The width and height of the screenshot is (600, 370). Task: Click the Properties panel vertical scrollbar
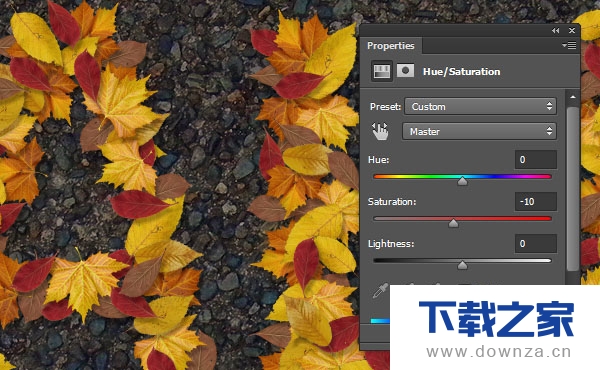coord(572,189)
